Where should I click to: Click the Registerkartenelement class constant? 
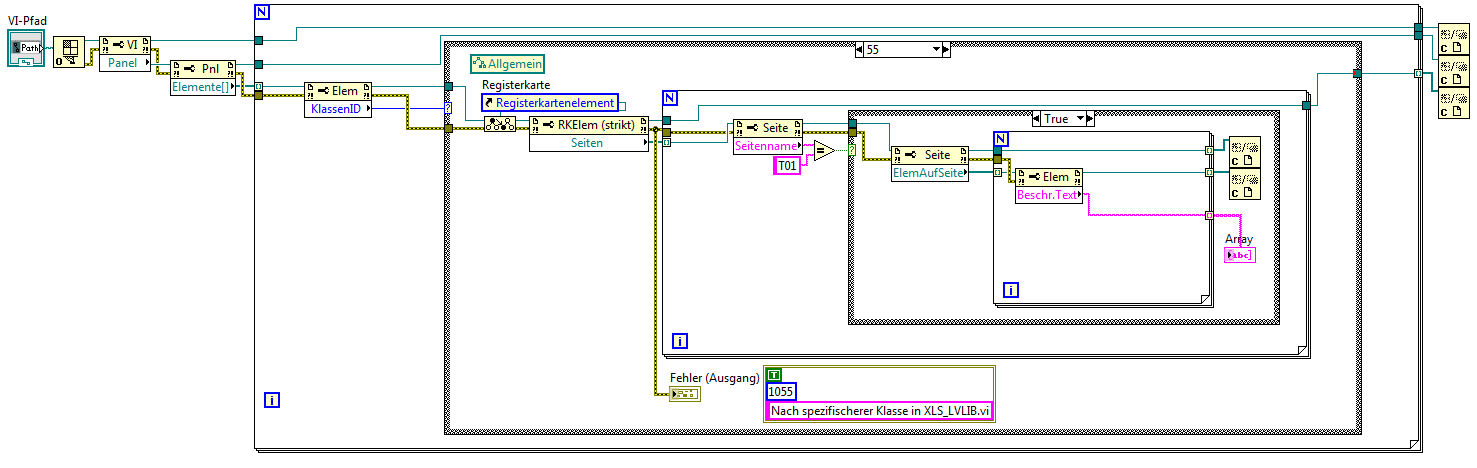click(549, 102)
